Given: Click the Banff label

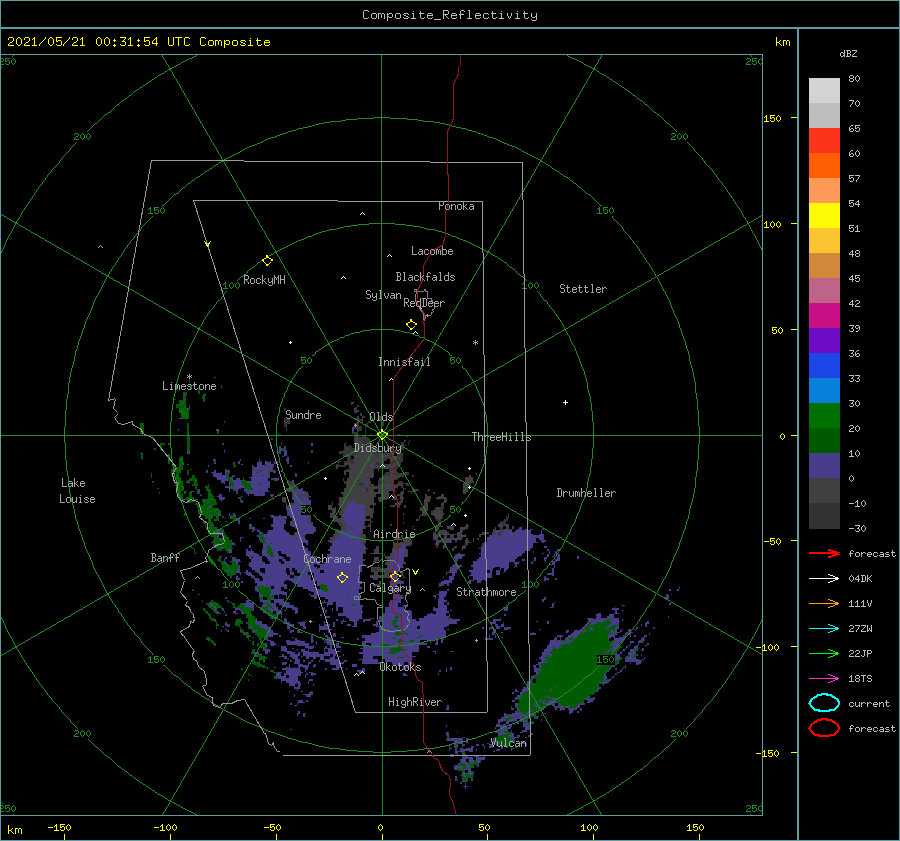Looking at the screenshot, I should pyautogui.click(x=165, y=557).
